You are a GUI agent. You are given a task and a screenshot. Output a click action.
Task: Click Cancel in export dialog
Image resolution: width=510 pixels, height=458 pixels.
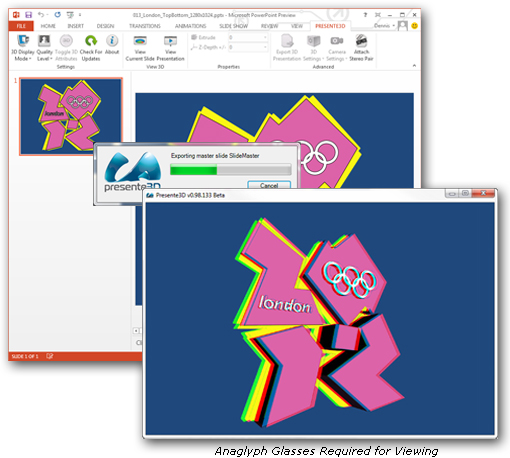269,185
